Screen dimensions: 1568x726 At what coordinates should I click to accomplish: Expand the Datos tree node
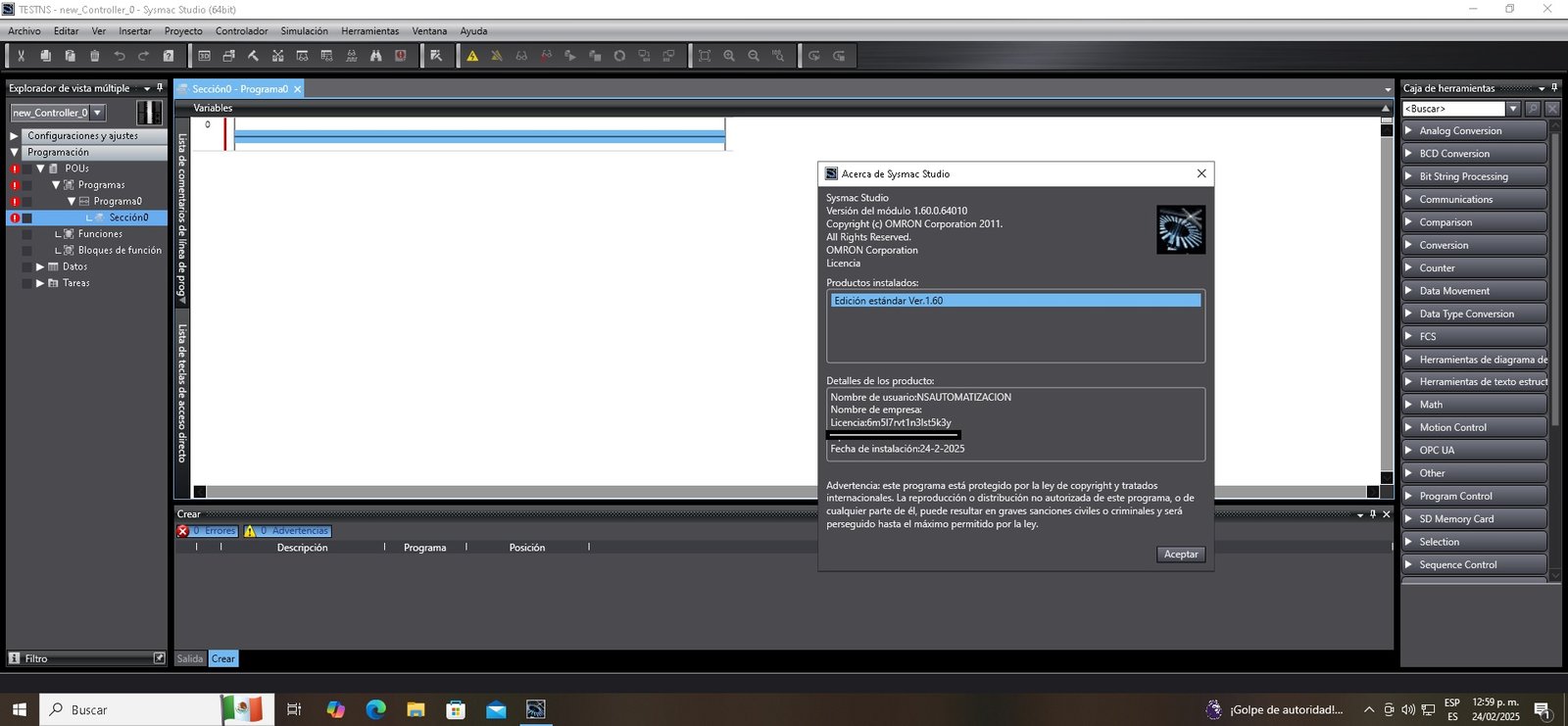tap(40, 266)
